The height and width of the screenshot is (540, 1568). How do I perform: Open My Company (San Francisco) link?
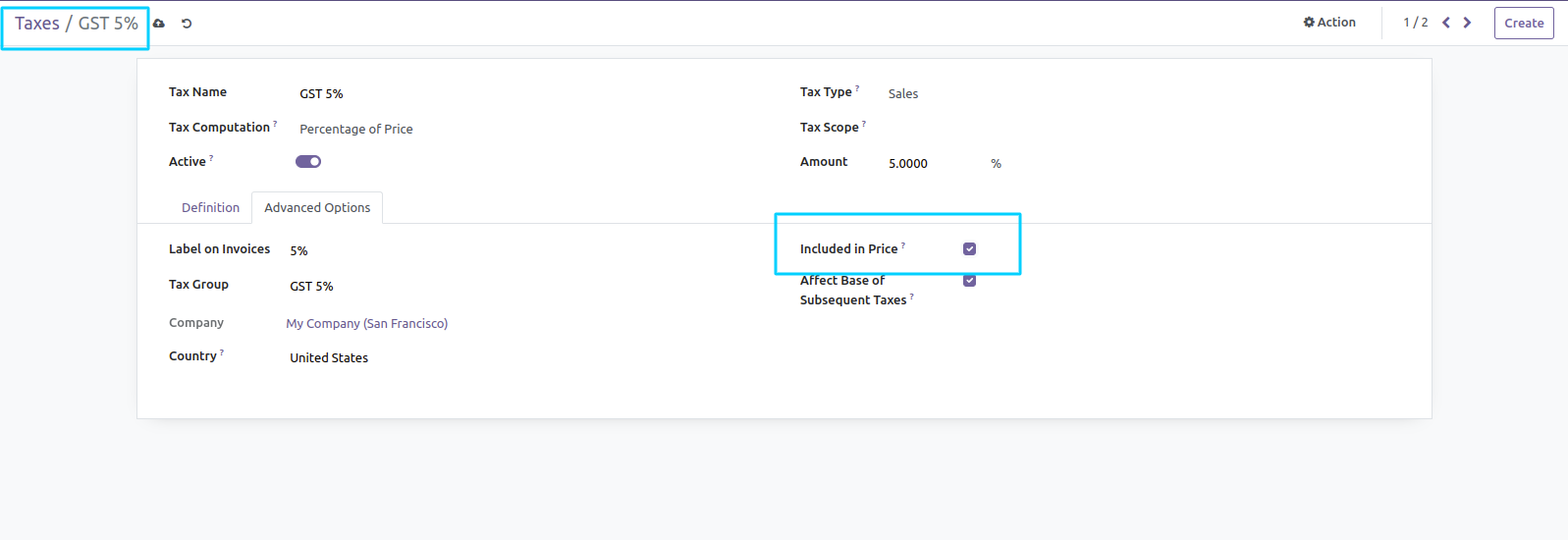pos(366,324)
